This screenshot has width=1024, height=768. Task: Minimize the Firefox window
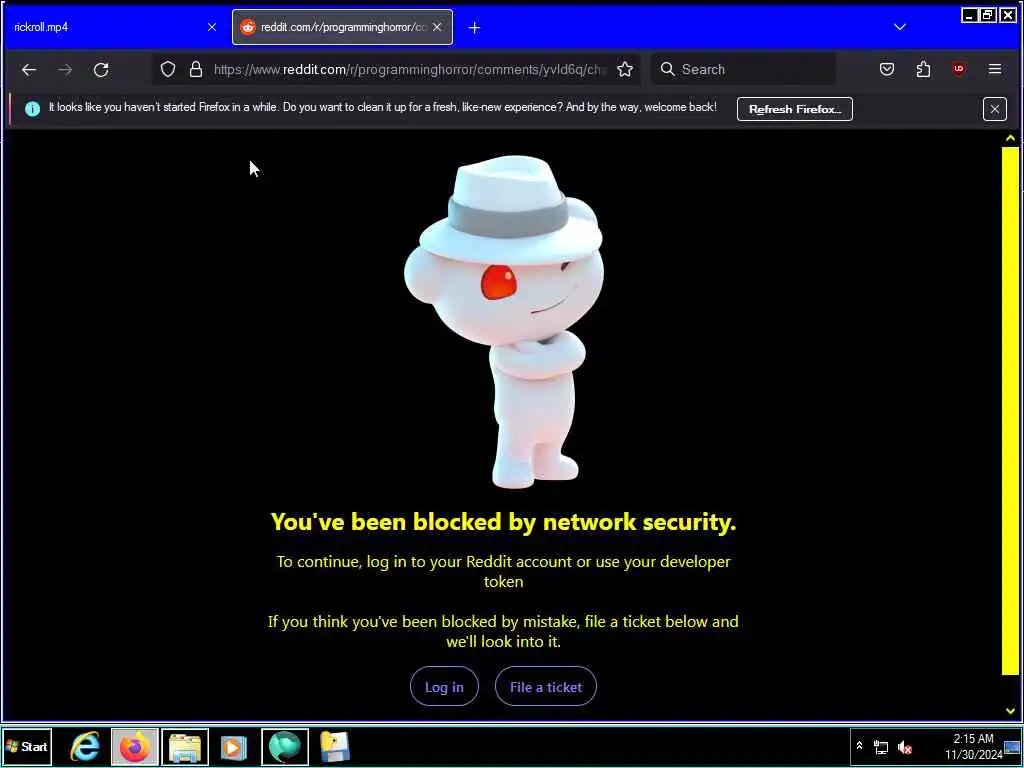point(970,15)
